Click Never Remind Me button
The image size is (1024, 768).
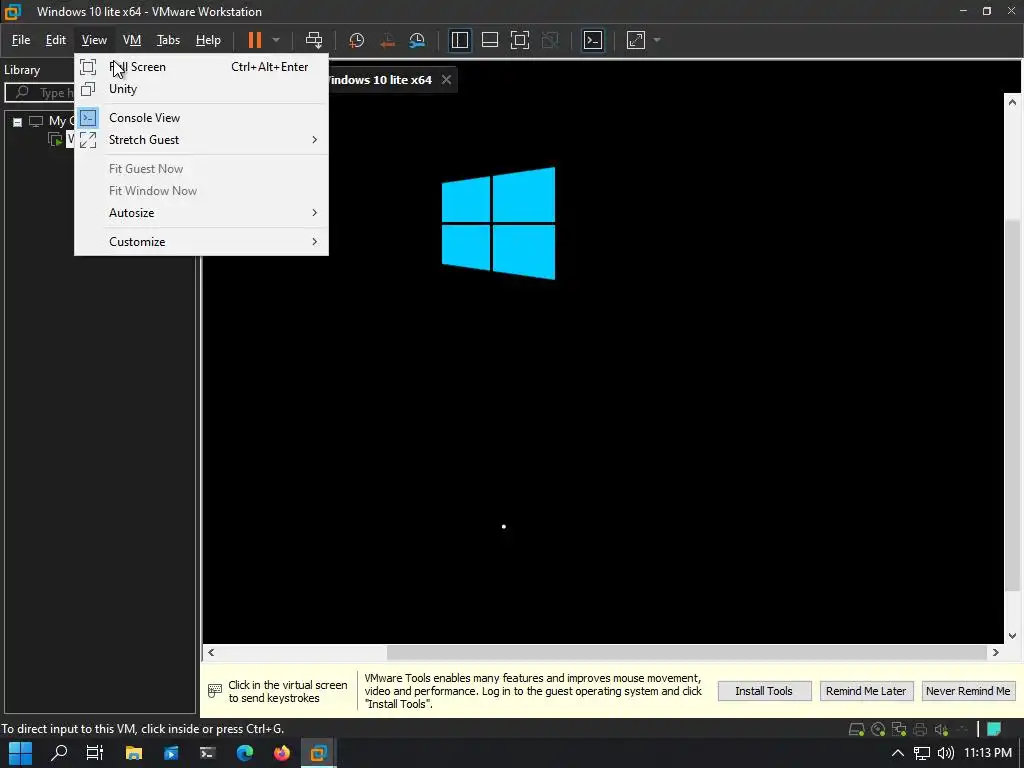tap(968, 691)
